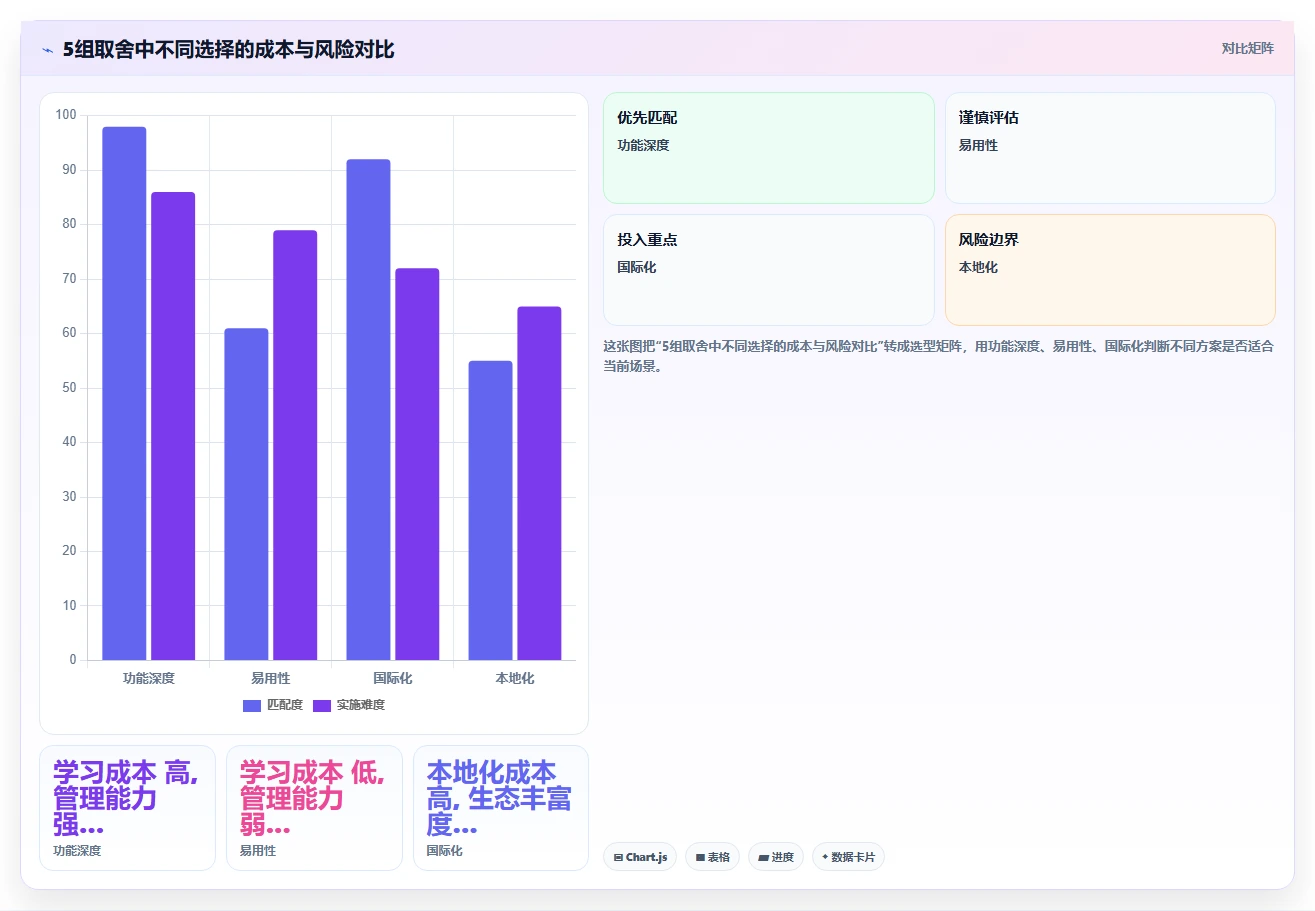Open the 学习成本 高 data card

127,808
